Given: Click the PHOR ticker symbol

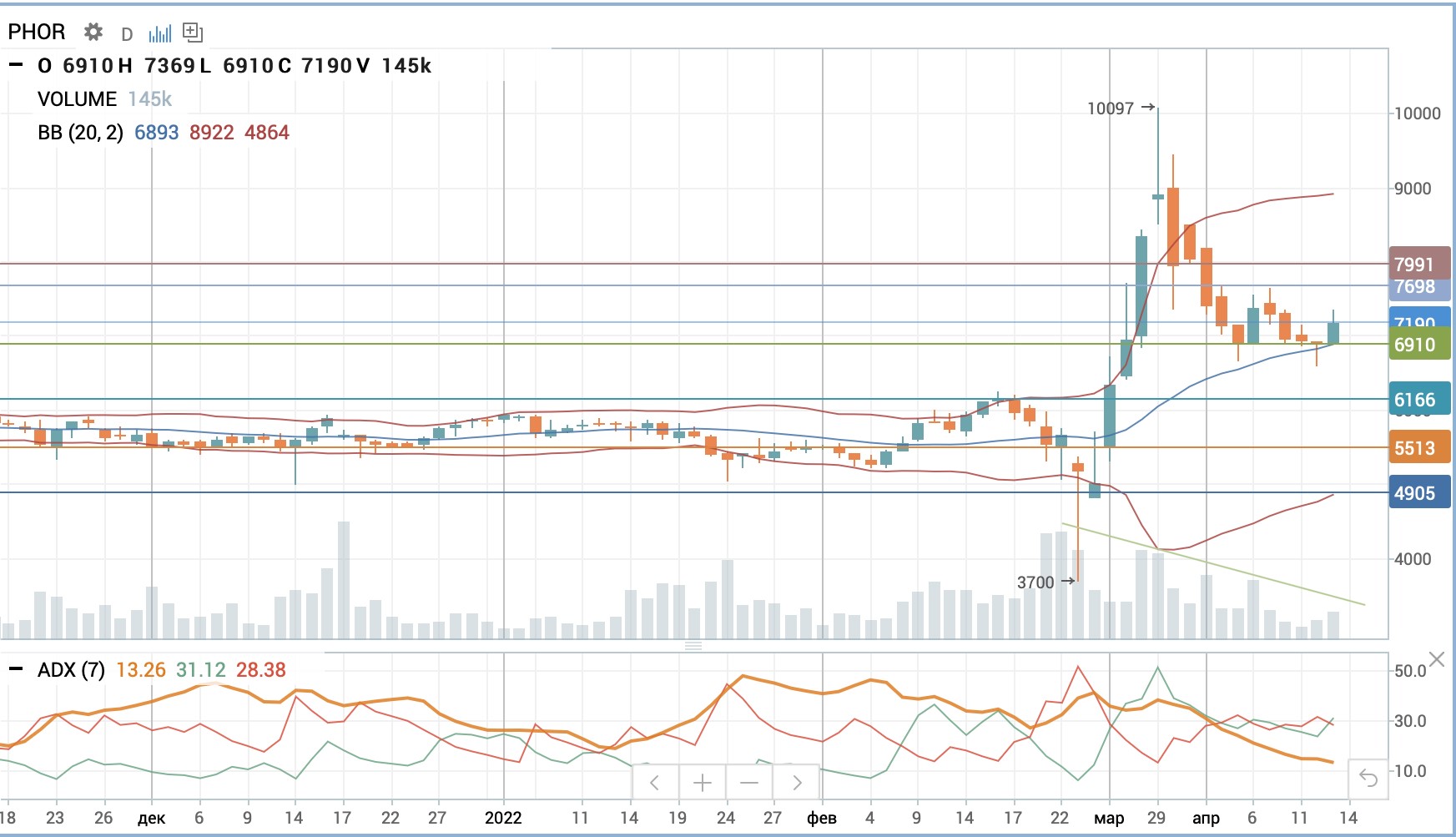Looking at the screenshot, I should pos(37,33).
